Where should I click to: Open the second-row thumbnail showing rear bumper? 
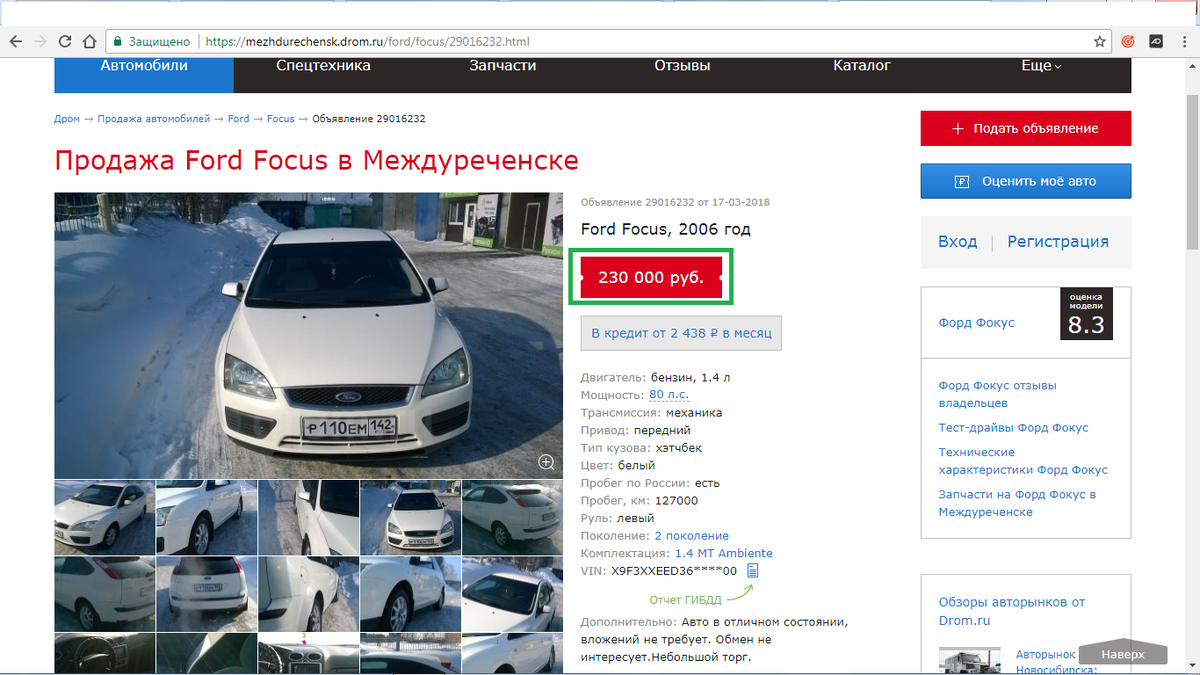[x=206, y=593]
